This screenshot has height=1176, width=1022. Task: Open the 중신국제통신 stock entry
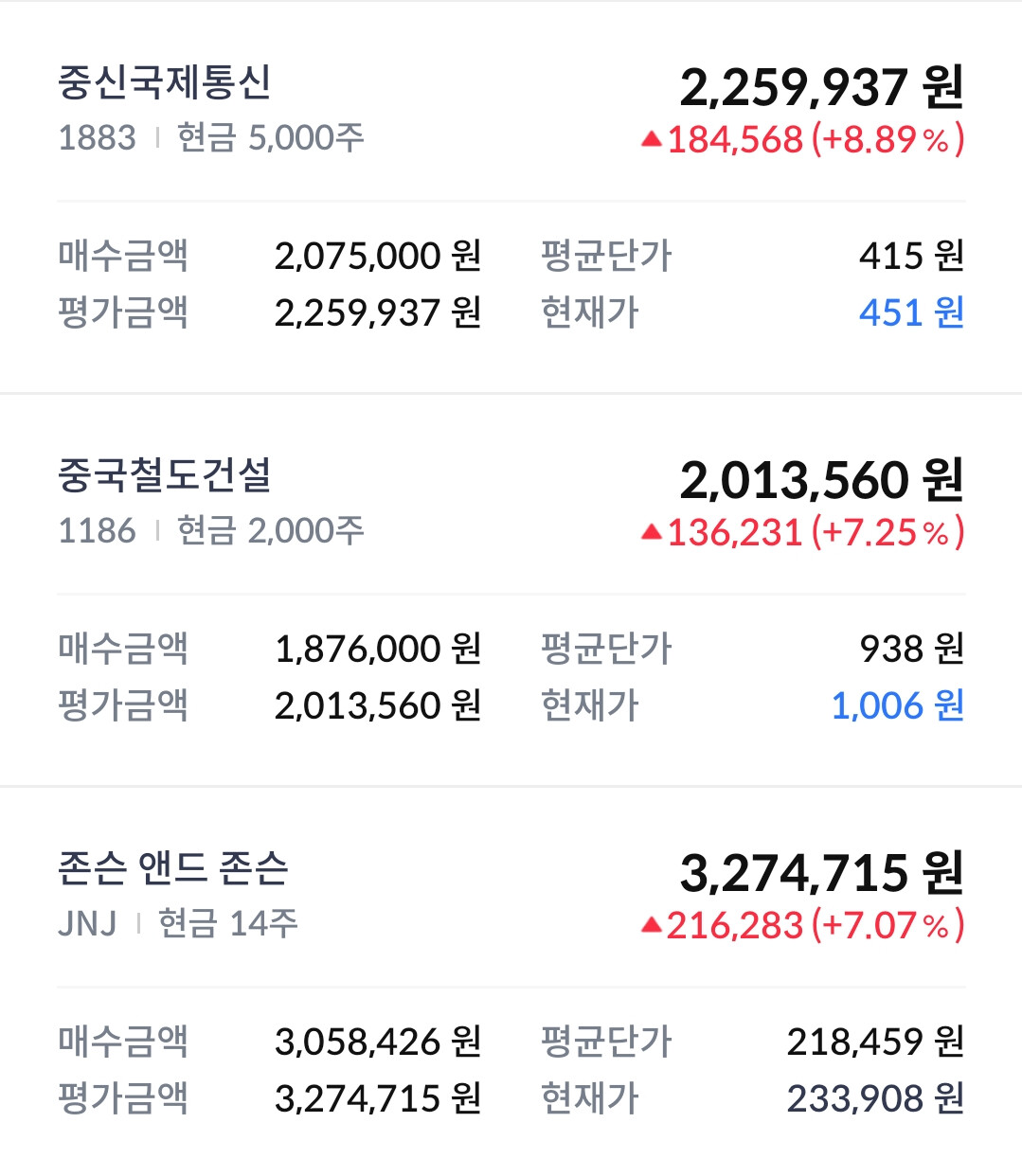pos(165,83)
